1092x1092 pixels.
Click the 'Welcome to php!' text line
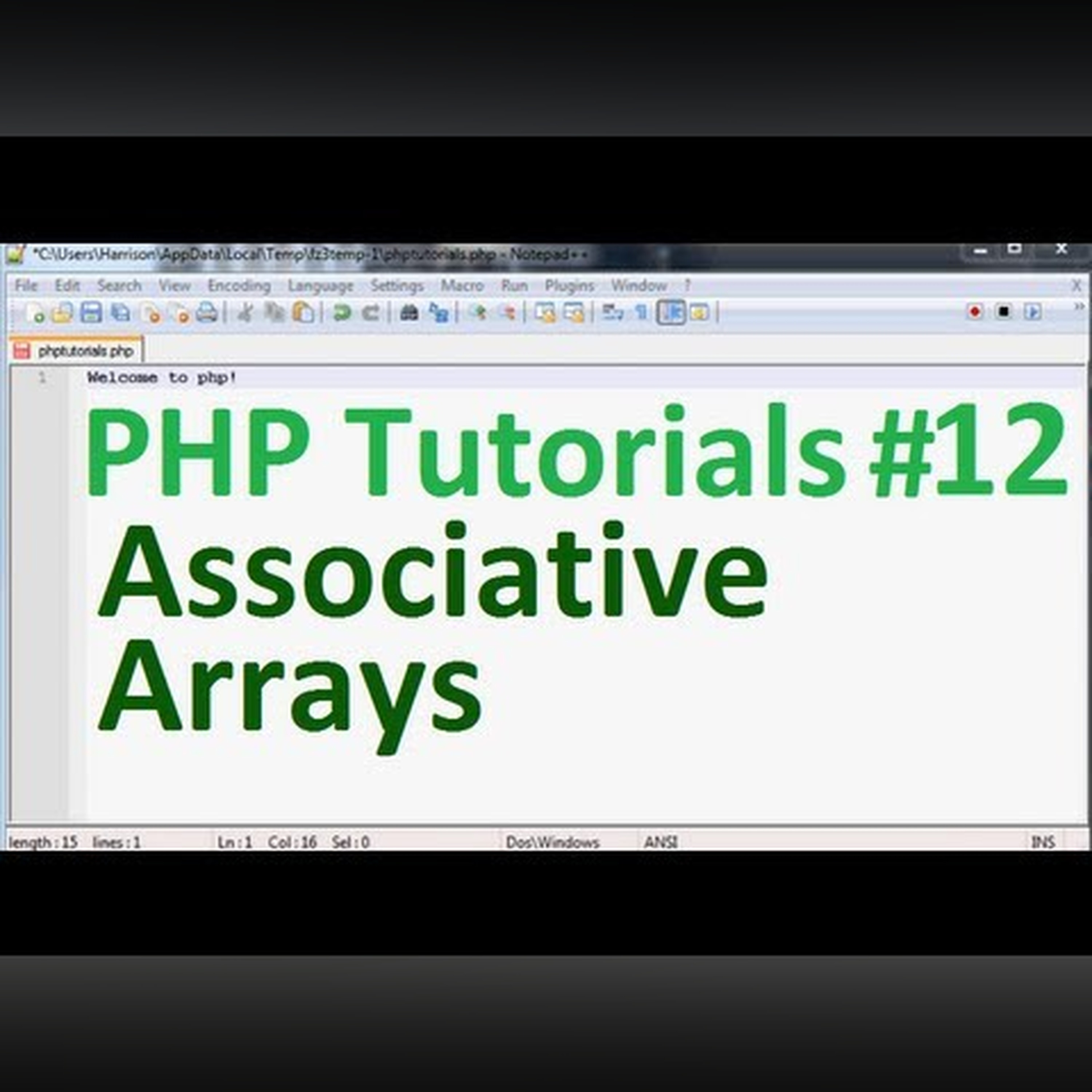[x=162, y=377]
